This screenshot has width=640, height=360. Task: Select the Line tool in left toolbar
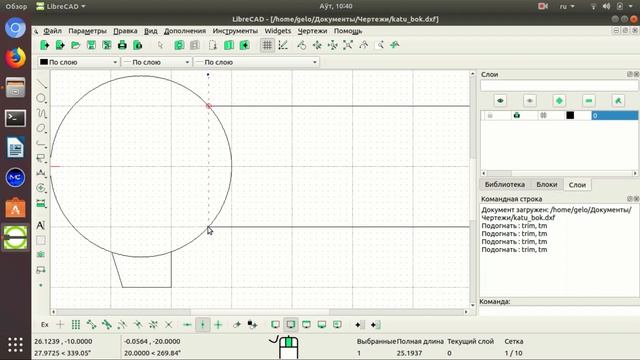click(x=41, y=84)
